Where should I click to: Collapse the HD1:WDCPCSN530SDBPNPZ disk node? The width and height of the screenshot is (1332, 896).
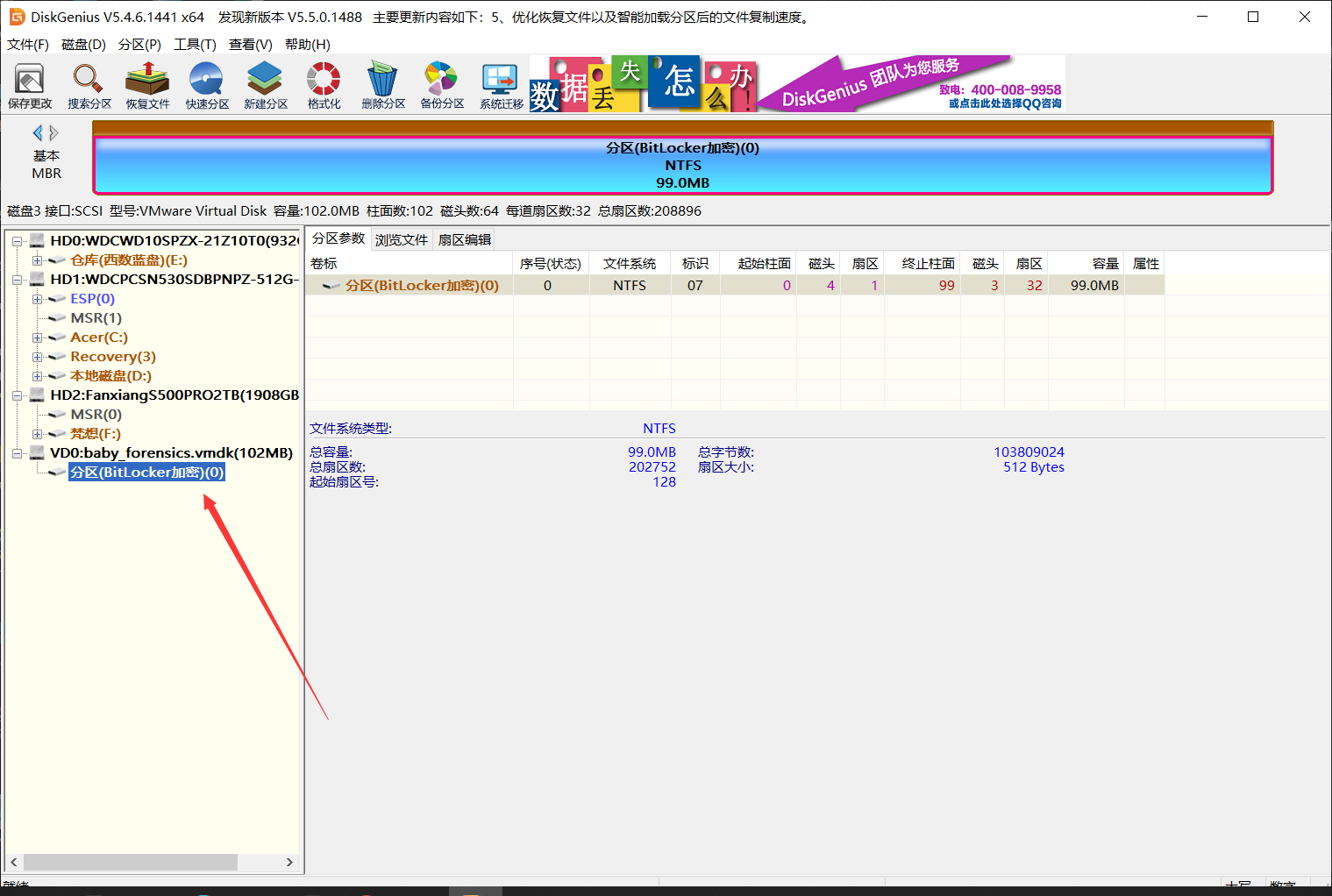tap(17, 280)
